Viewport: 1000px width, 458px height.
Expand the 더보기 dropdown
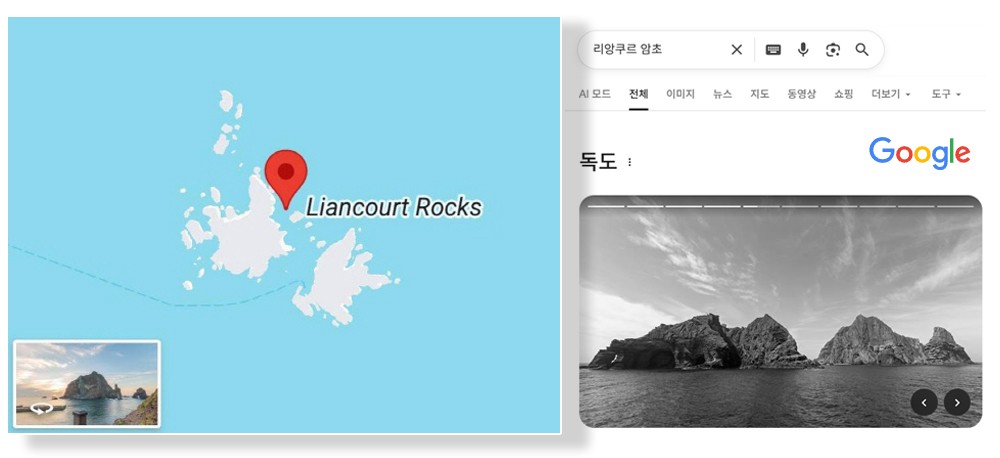(x=891, y=94)
